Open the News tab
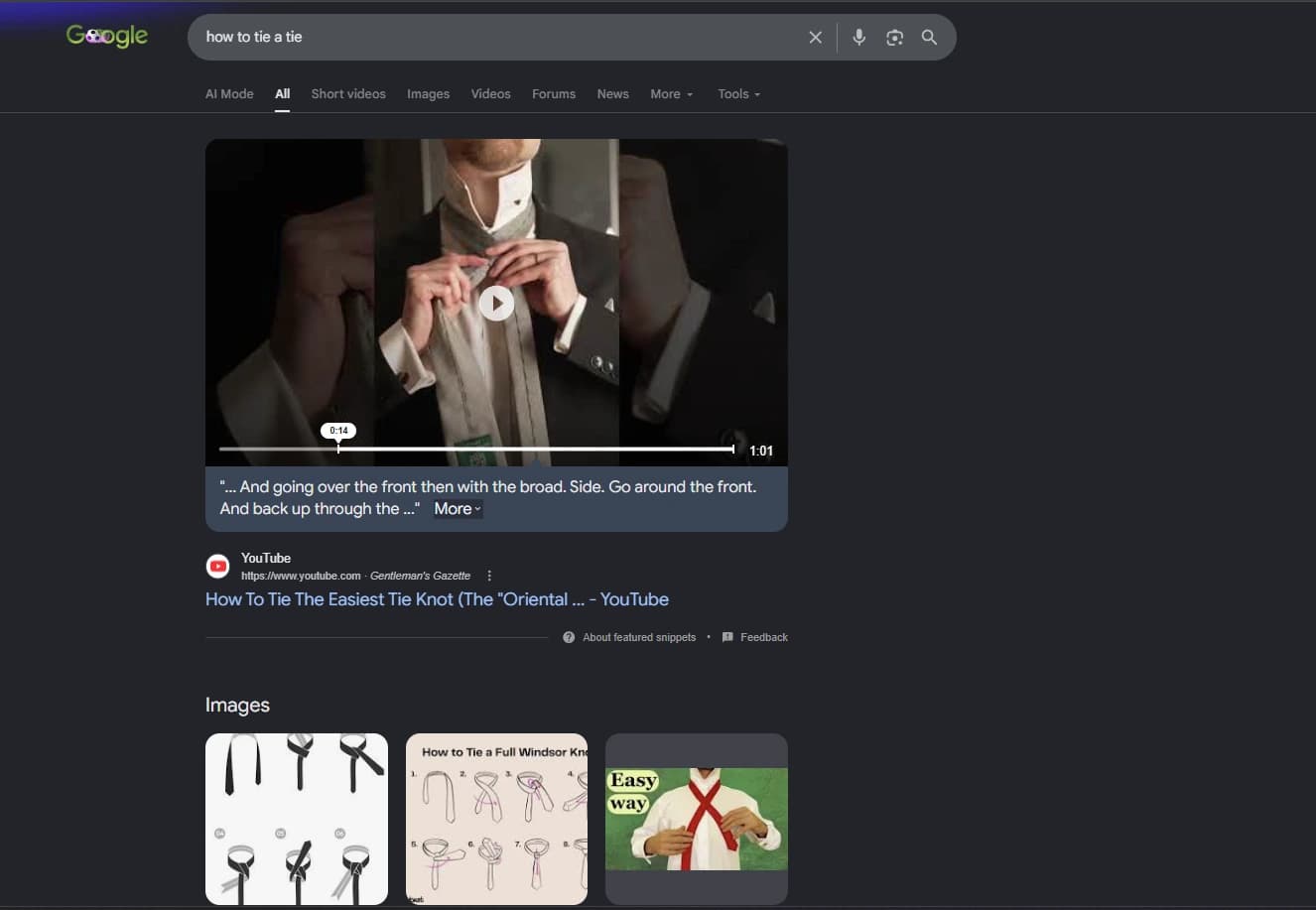 [x=612, y=94]
